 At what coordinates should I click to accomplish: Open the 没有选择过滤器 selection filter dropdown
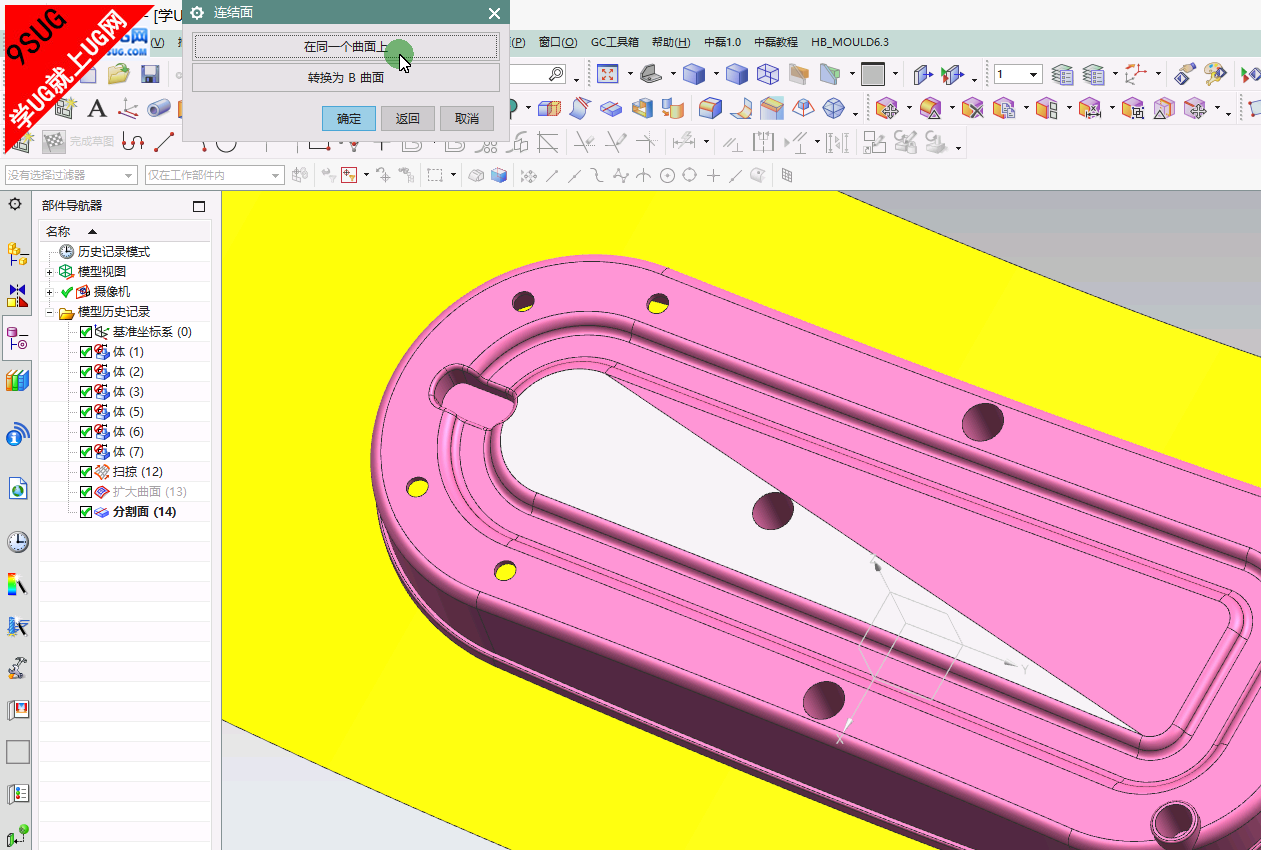click(71, 175)
